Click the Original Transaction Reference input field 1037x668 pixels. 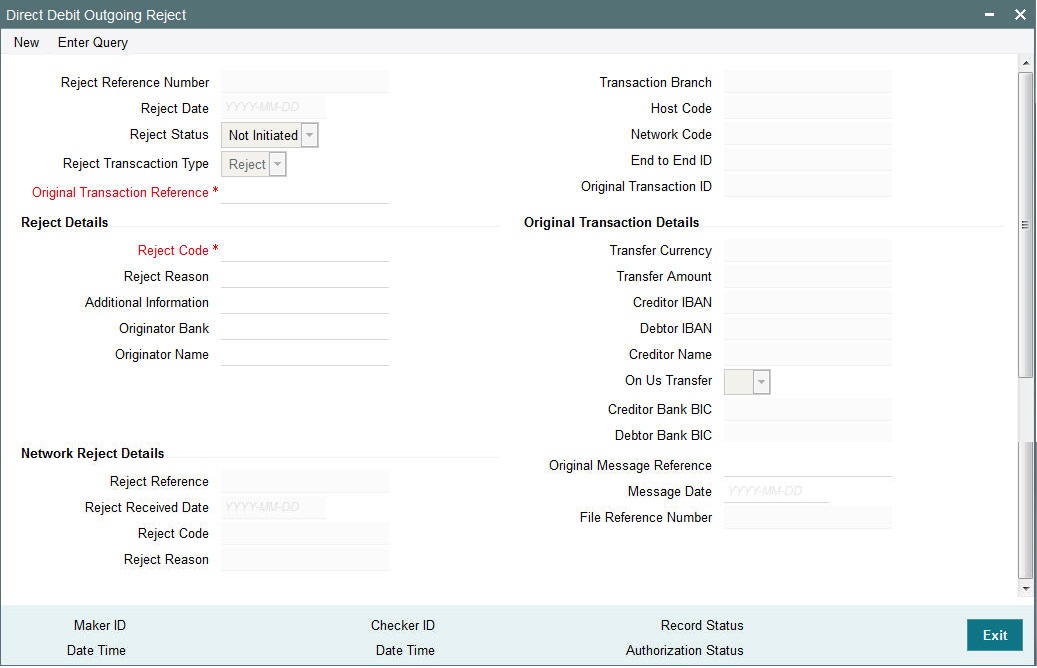pos(304,193)
